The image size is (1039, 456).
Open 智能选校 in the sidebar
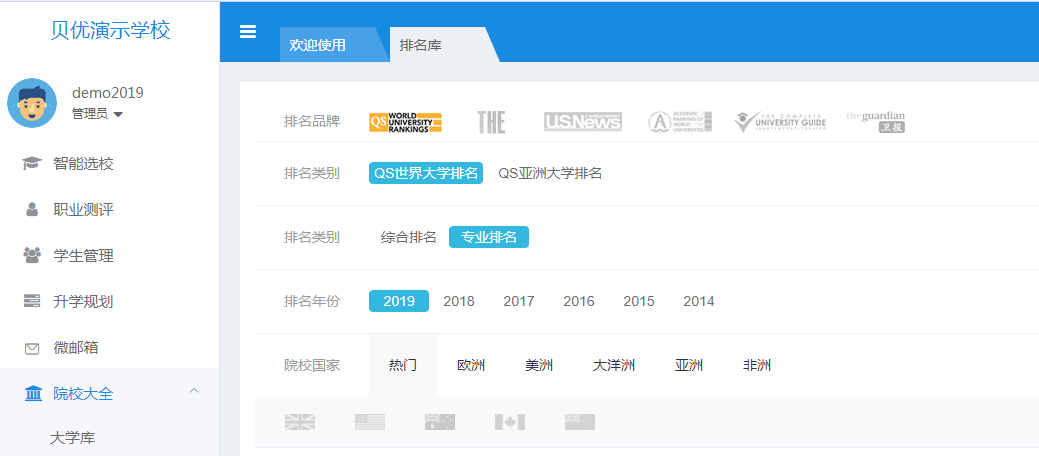(83, 163)
